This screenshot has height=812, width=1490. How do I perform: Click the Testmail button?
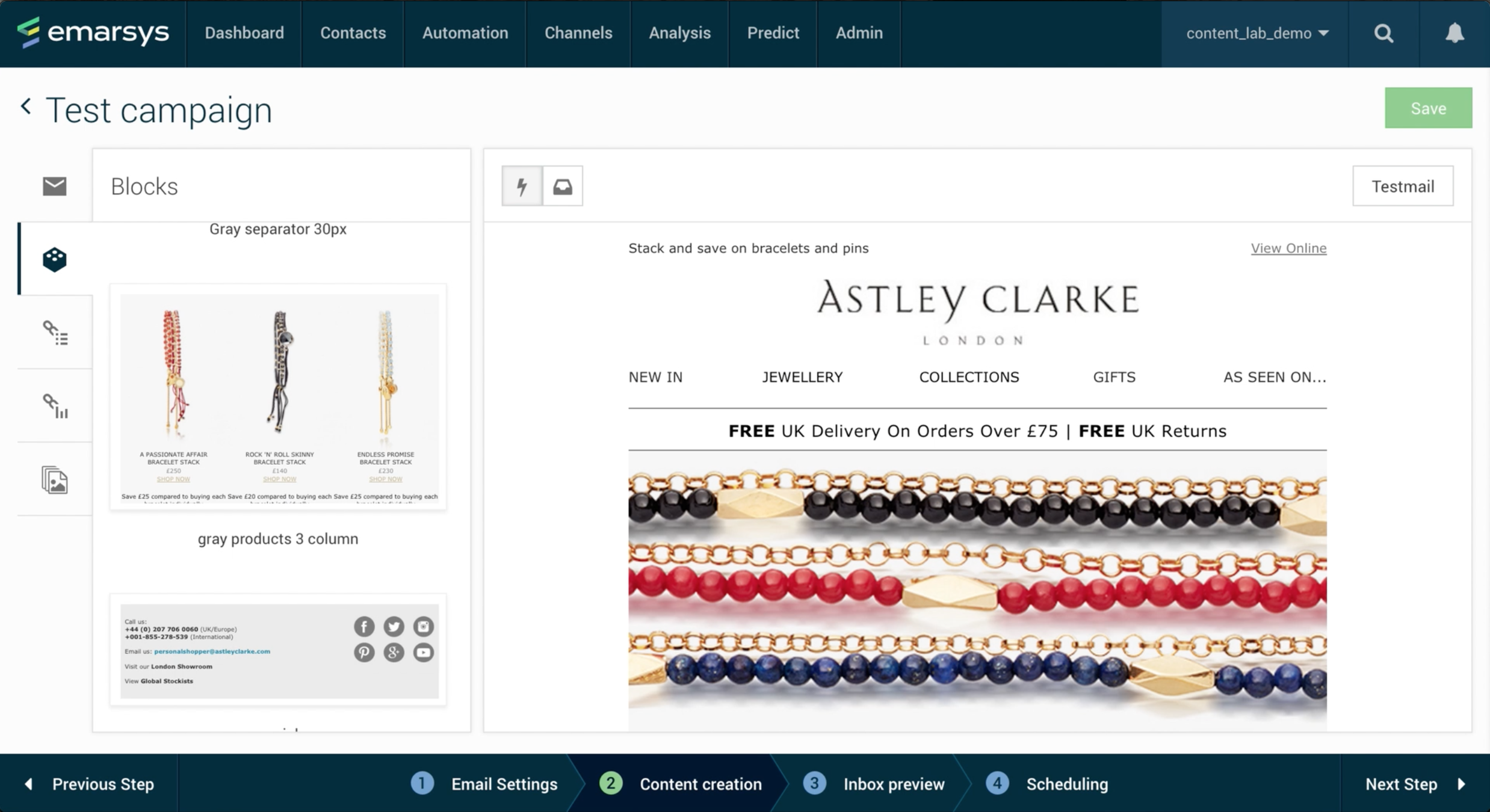pyautogui.click(x=1402, y=186)
